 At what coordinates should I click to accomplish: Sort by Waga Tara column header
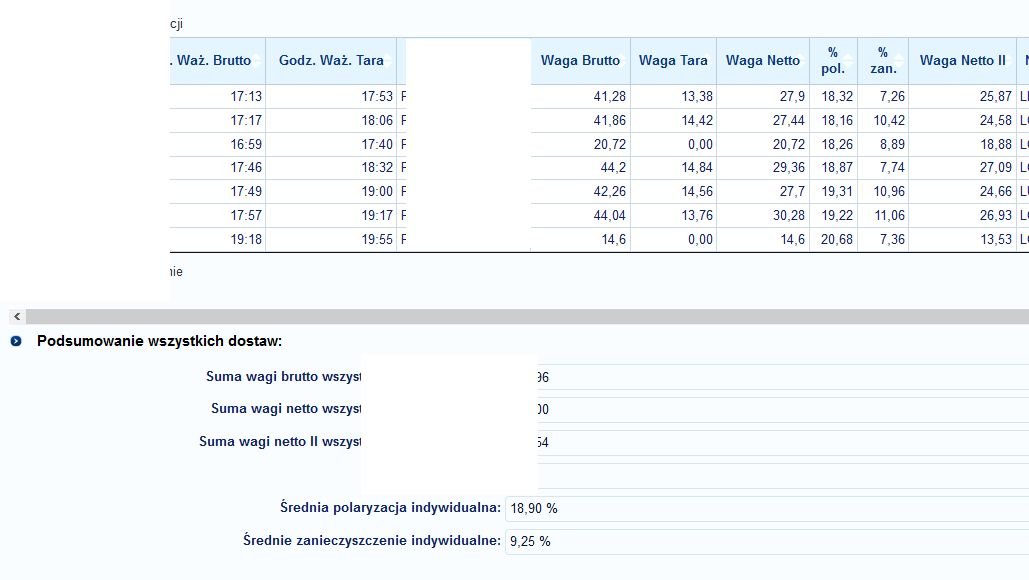[673, 61]
